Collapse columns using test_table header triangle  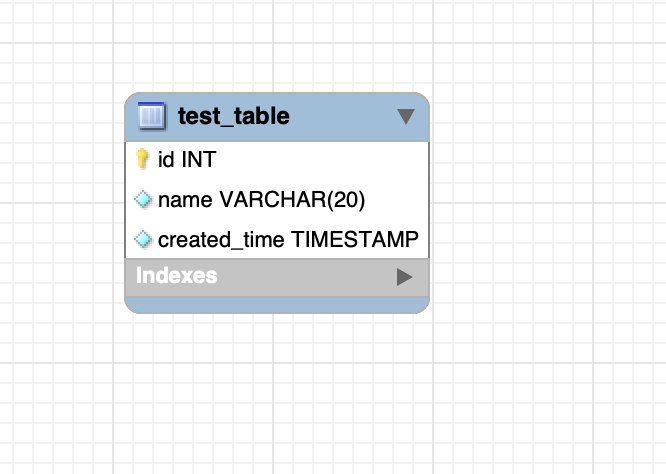tap(406, 116)
